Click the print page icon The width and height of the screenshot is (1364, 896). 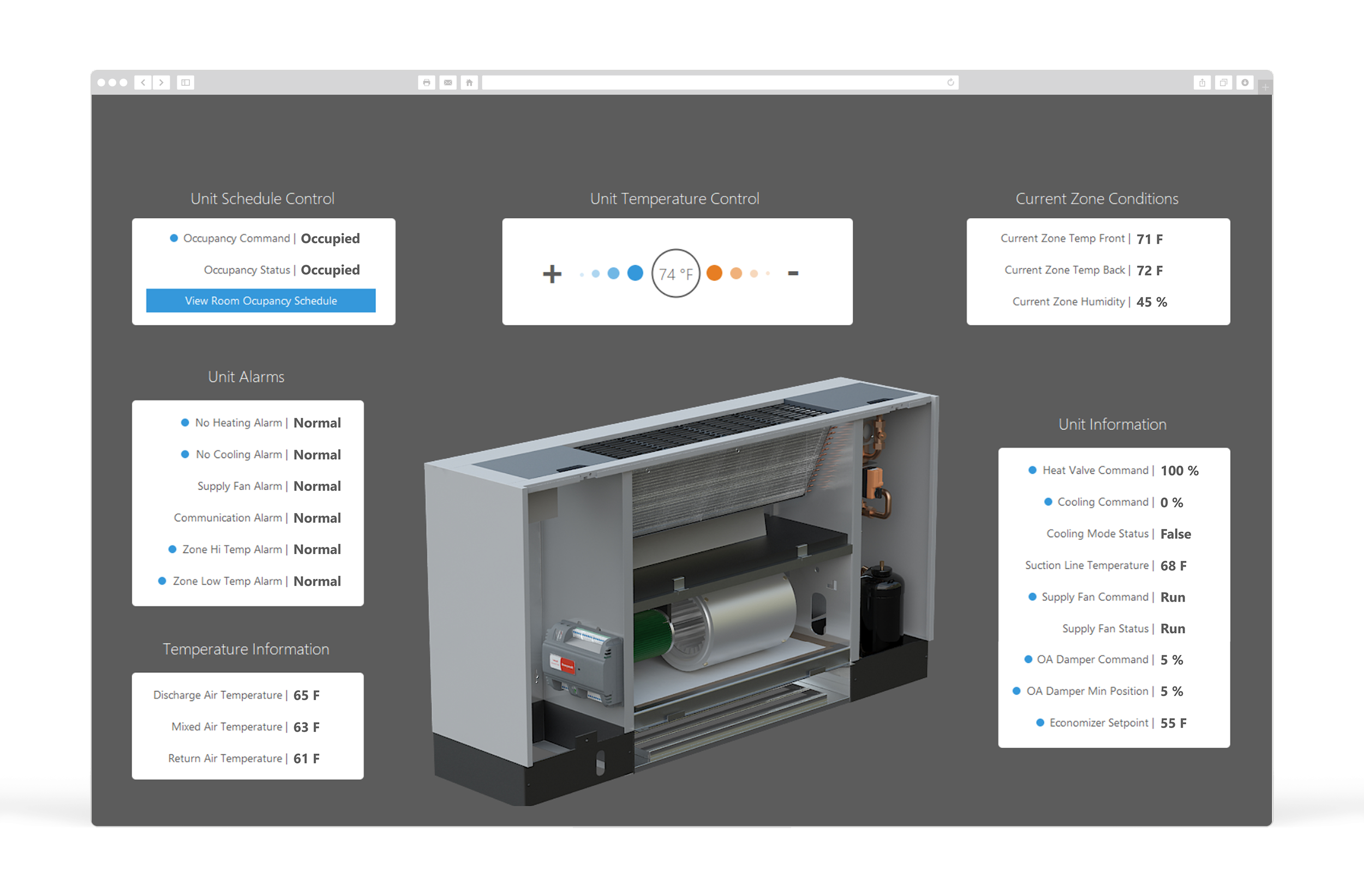427,82
